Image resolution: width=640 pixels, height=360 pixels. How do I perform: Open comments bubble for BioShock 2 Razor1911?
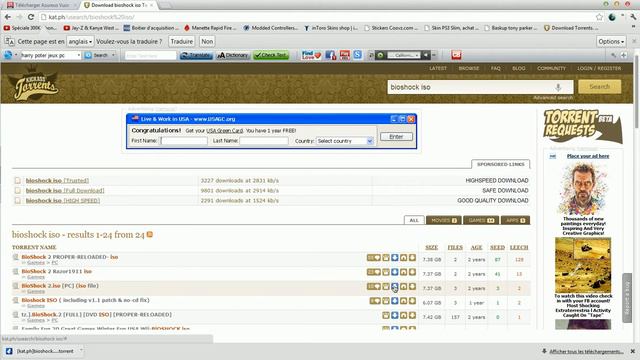(x=374, y=272)
